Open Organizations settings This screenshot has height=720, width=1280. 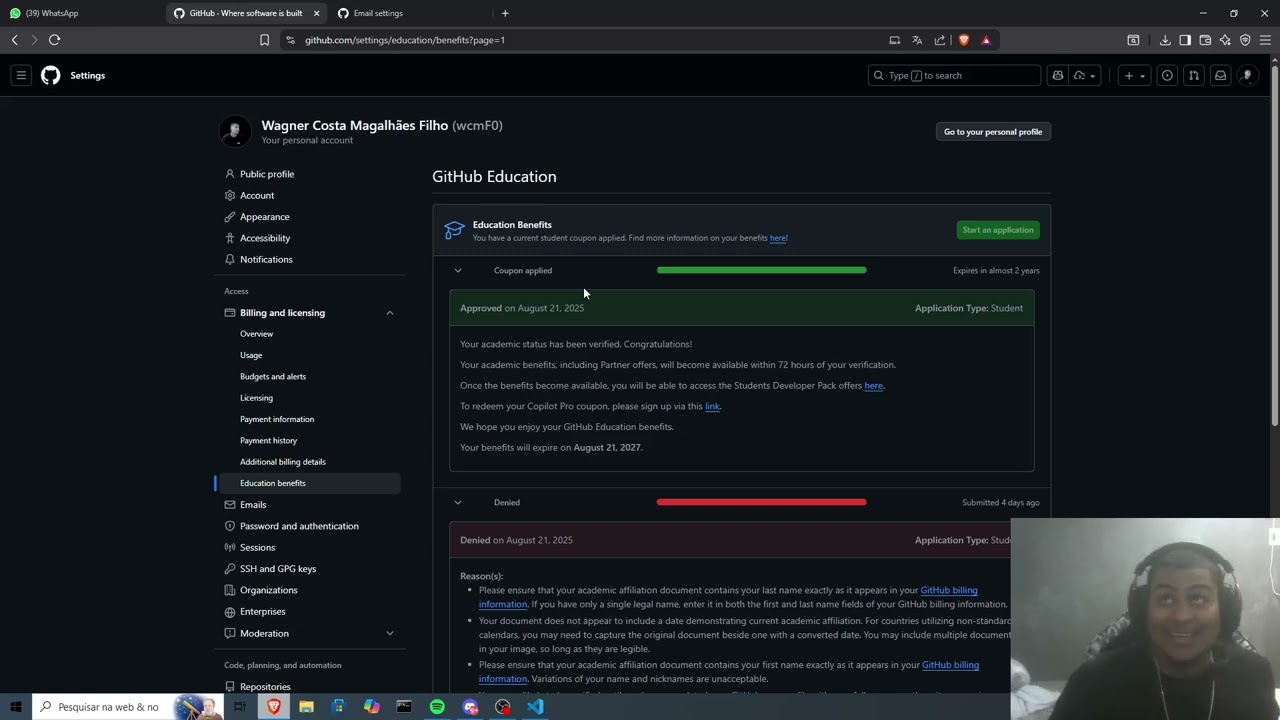(269, 590)
